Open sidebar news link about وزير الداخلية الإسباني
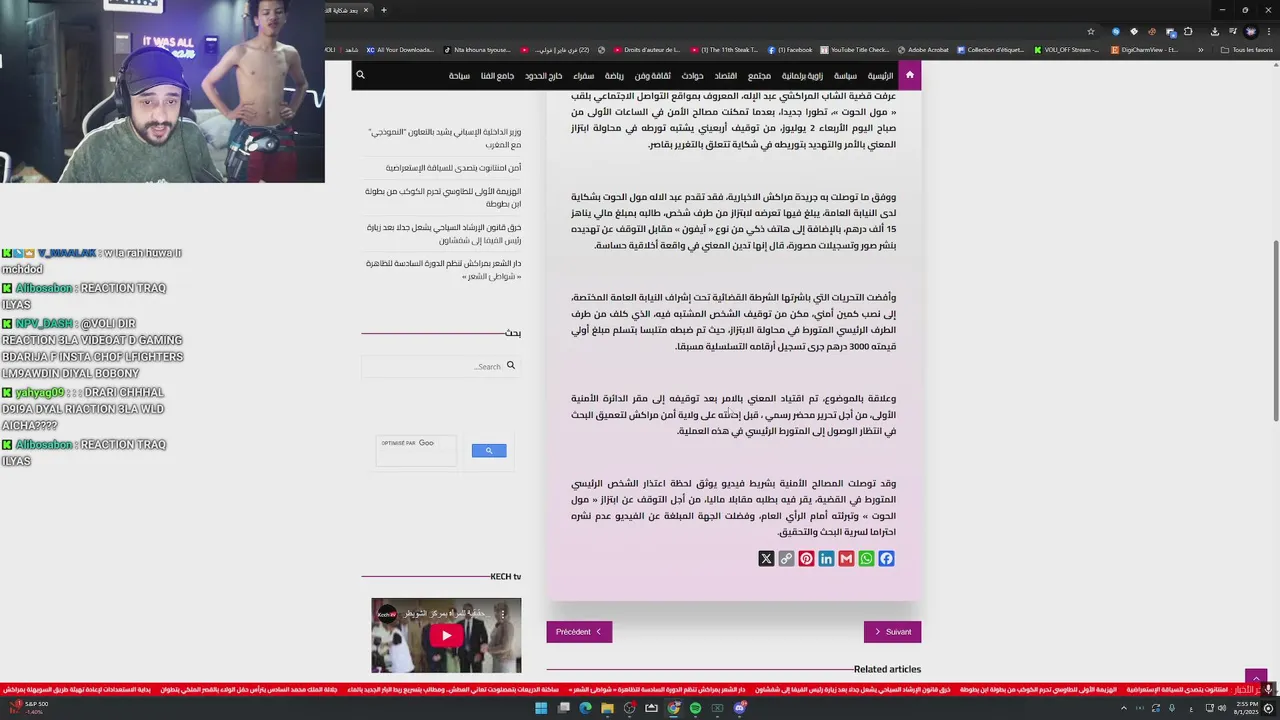Image resolution: width=1280 pixels, height=720 pixels. tap(445, 138)
